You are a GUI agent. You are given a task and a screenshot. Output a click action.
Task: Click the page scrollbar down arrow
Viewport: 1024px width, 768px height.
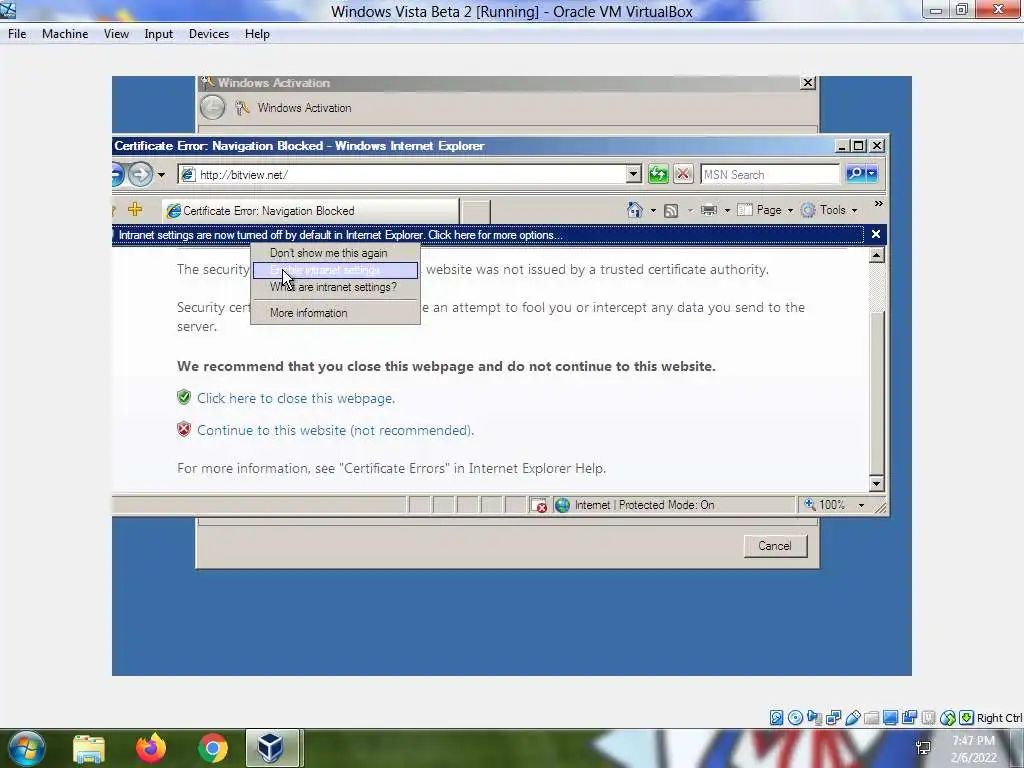coord(876,484)
